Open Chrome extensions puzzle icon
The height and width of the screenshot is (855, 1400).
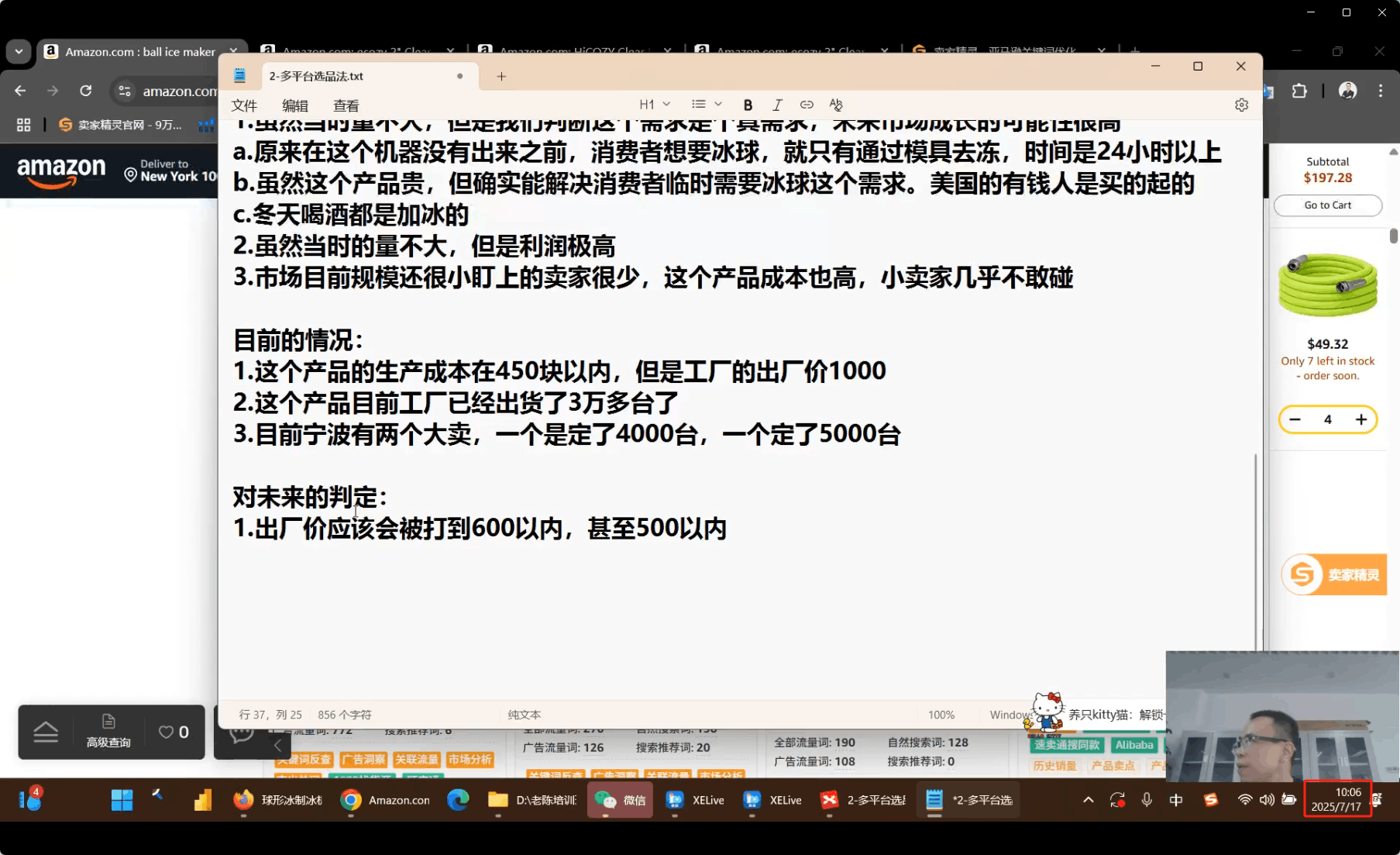coord(1299,91)
